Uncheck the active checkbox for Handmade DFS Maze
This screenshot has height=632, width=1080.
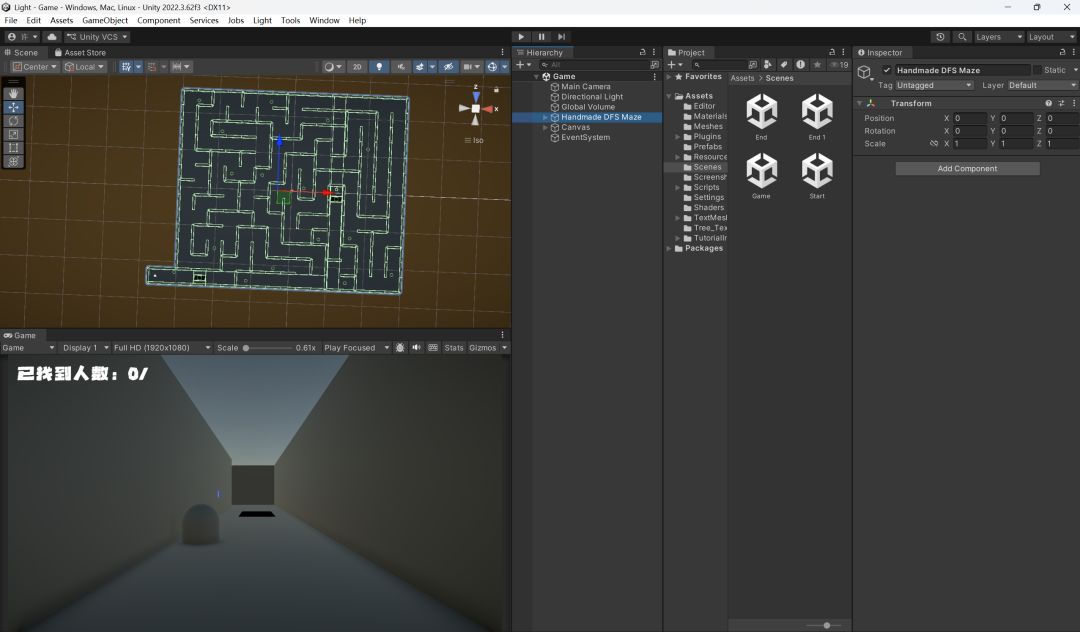click(x=887, y=70)
